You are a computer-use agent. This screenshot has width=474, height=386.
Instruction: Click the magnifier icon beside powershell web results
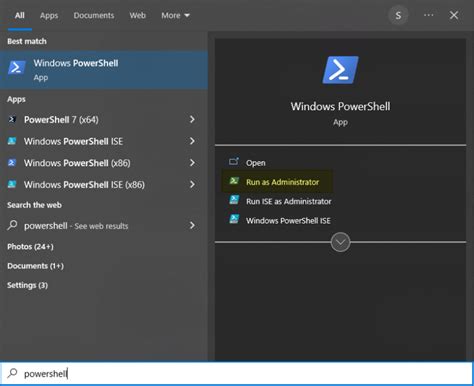12,225
